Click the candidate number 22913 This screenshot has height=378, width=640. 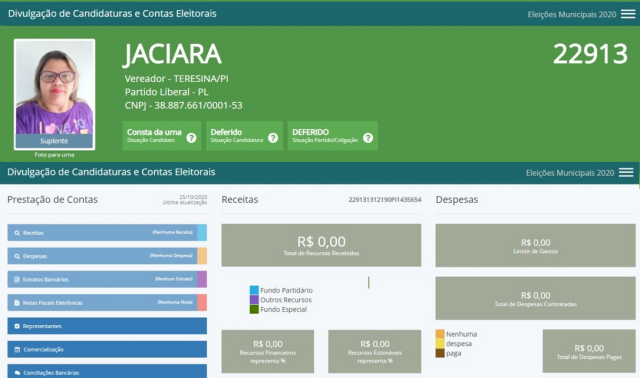pyautogui.click(x=590, y=54)
